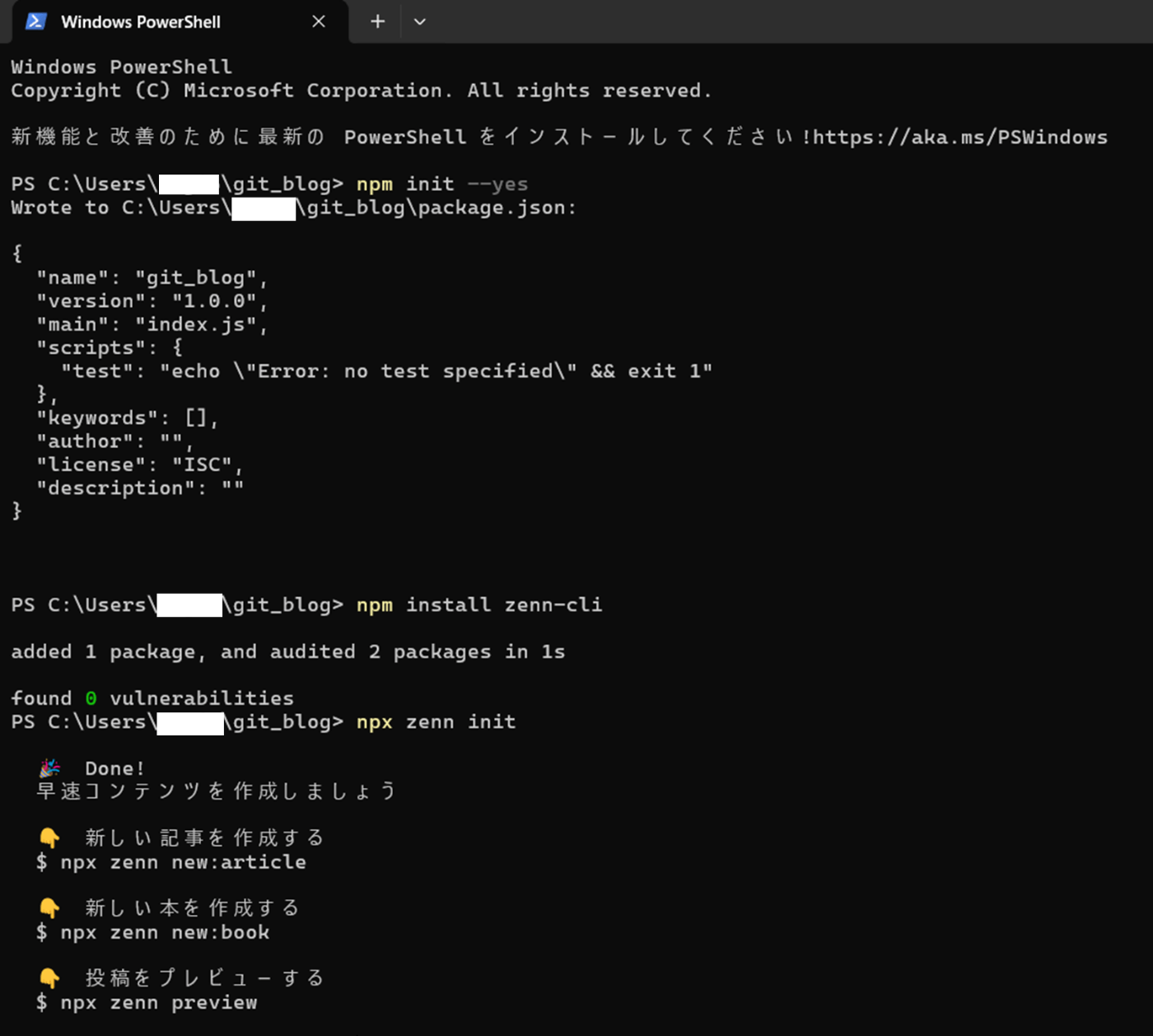Open the https://aka.ms/PSWindows link
The height and width of the screenshot is (1036, 1153).
(960, 137)
